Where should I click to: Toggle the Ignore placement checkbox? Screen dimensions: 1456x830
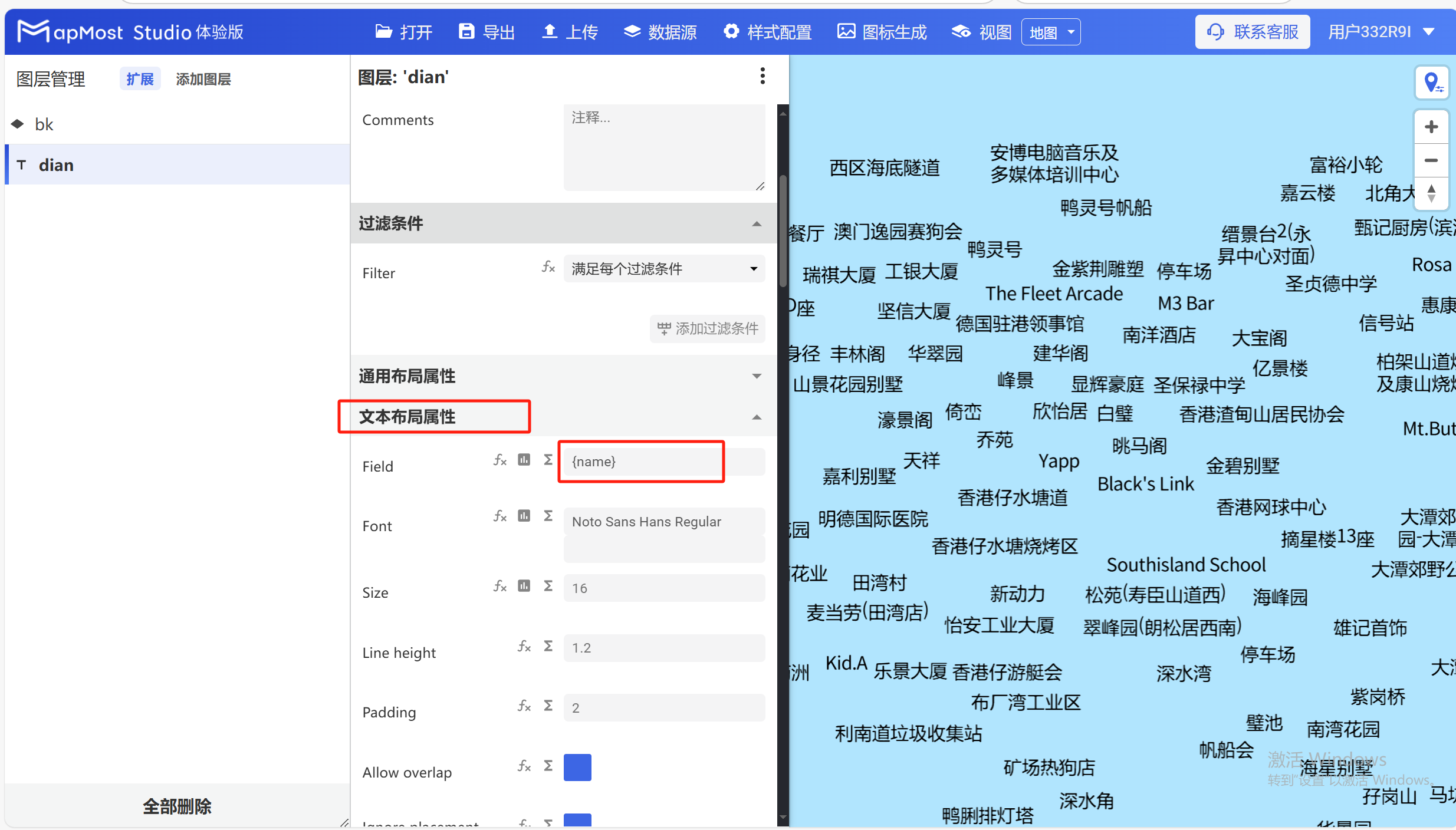pyautogui.click(x=577, y=821)
